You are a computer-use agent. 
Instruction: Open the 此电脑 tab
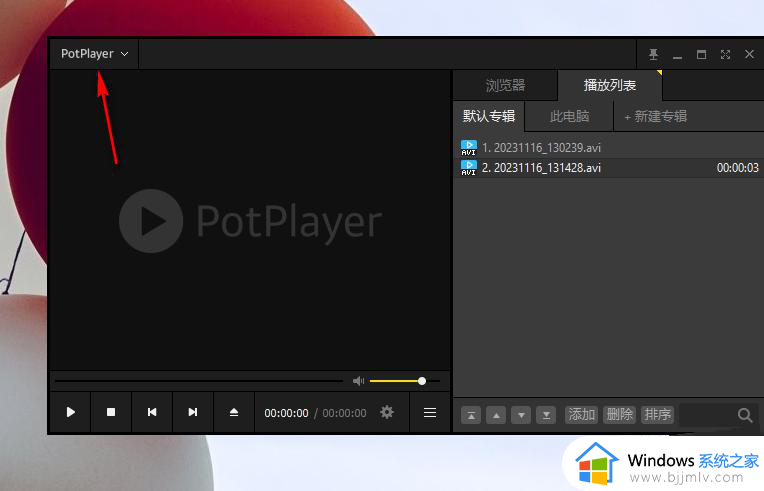pyautogui.click(x=569, y=116)
